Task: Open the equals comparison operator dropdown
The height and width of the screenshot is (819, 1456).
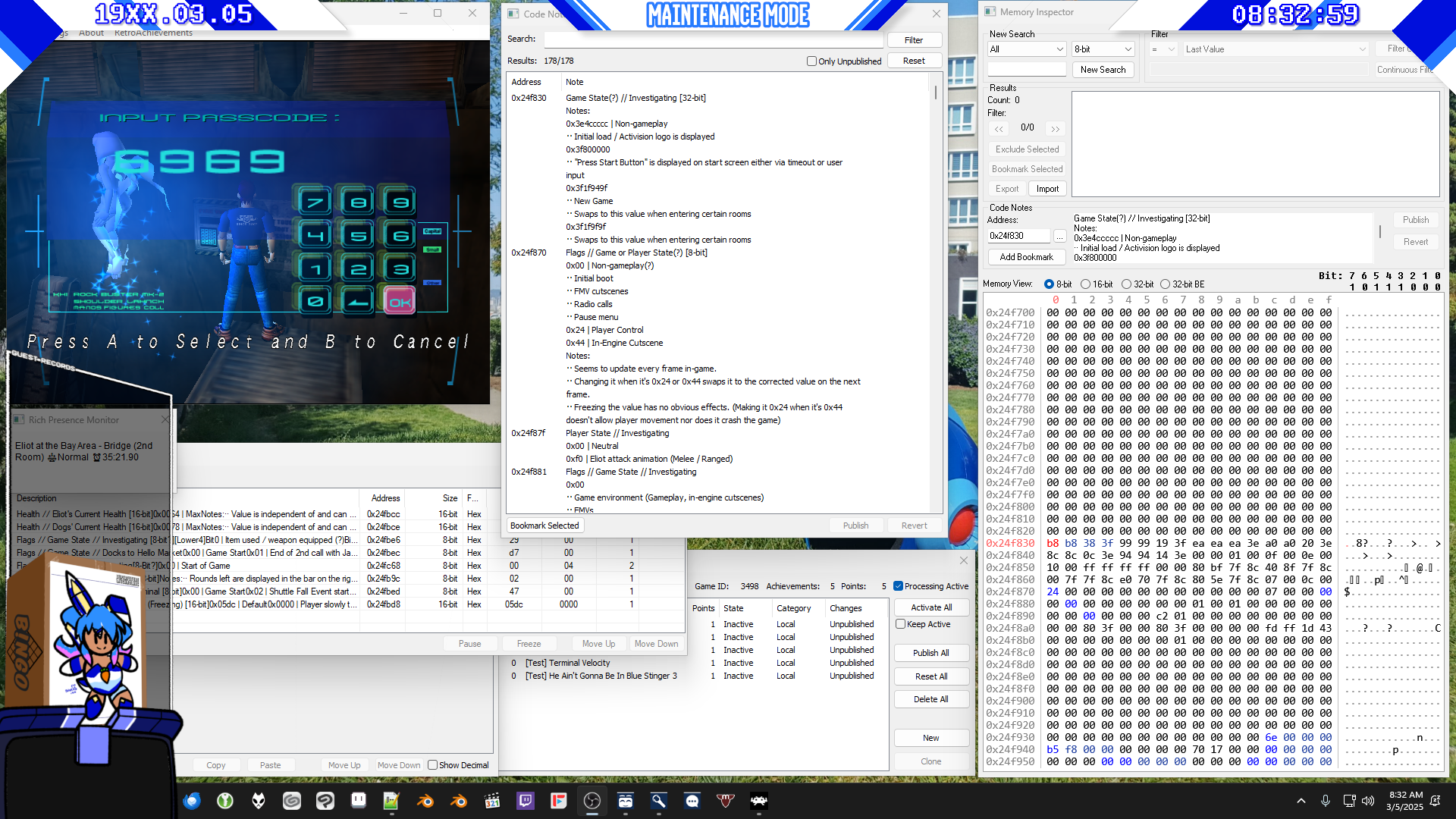Action: (x=1163, y=49)
